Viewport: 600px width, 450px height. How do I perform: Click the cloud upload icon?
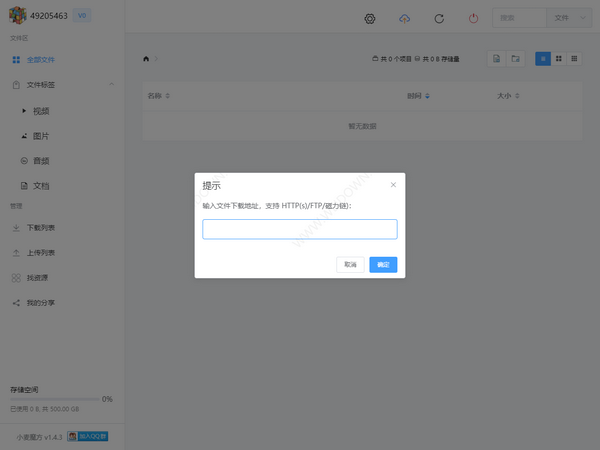(x=404, y=18)
